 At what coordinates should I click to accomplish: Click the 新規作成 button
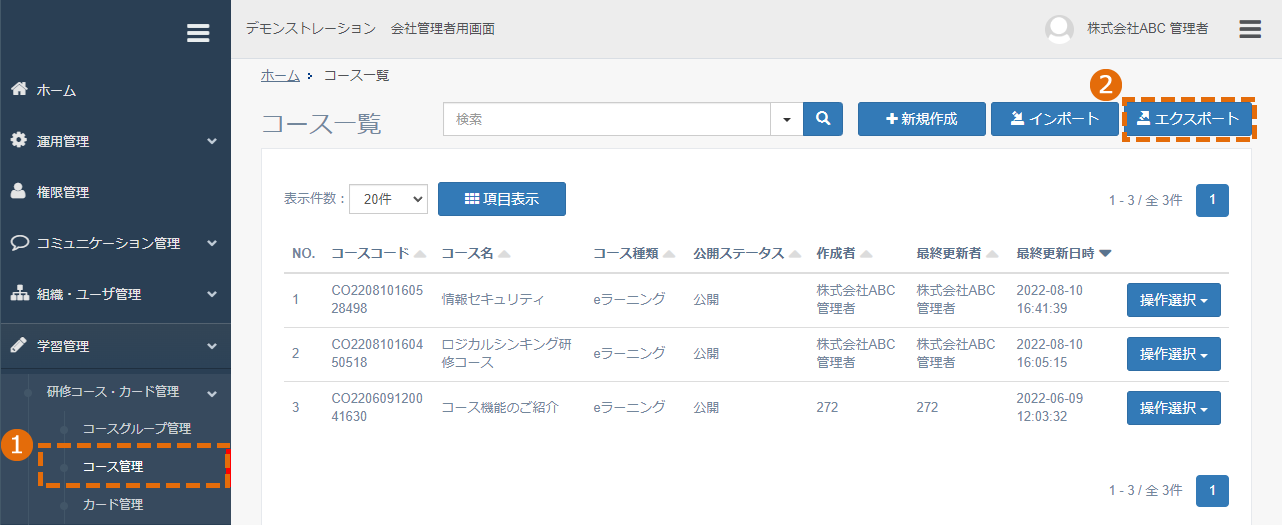[922, 119]
